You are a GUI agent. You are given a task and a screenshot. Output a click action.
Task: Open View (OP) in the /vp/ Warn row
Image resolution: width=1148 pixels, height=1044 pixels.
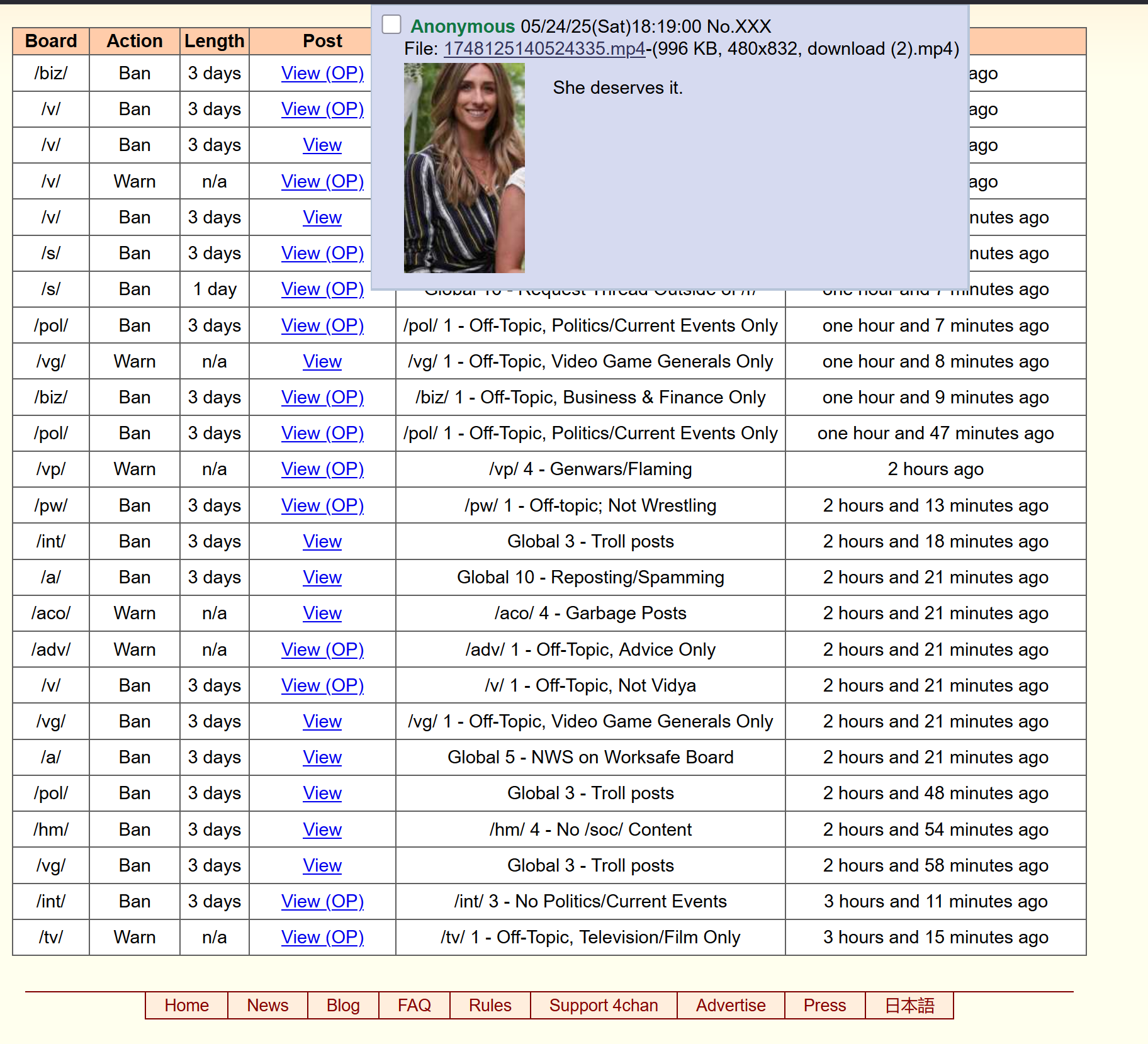(x=322, y=469)
